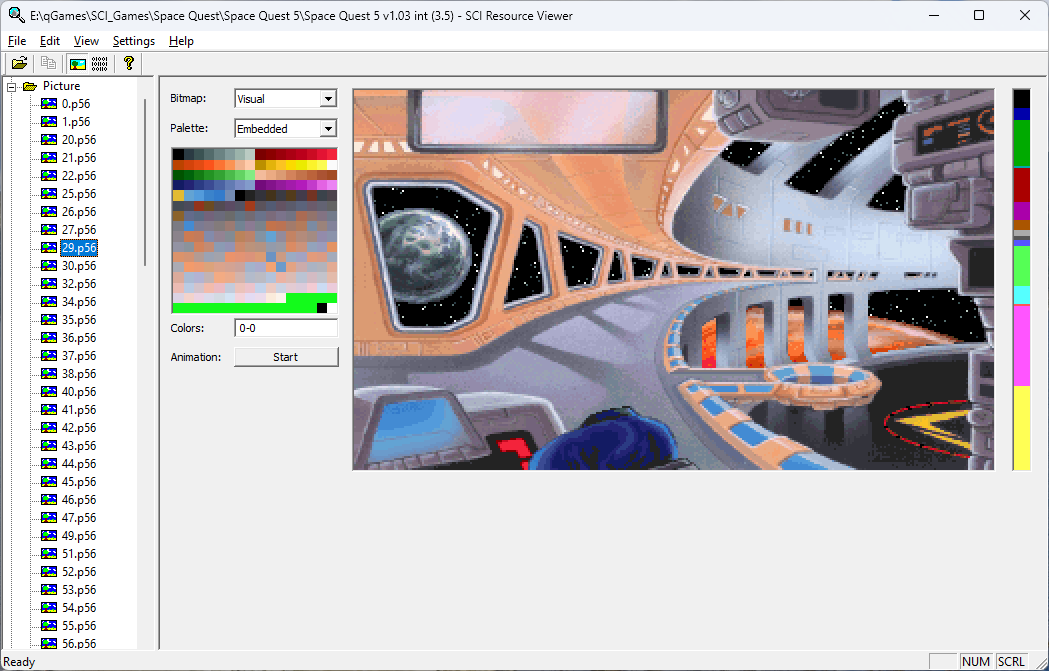Click the picture icon beside 27.p56
This screenshot has height=671, width=1049.
tap(49, 230)
